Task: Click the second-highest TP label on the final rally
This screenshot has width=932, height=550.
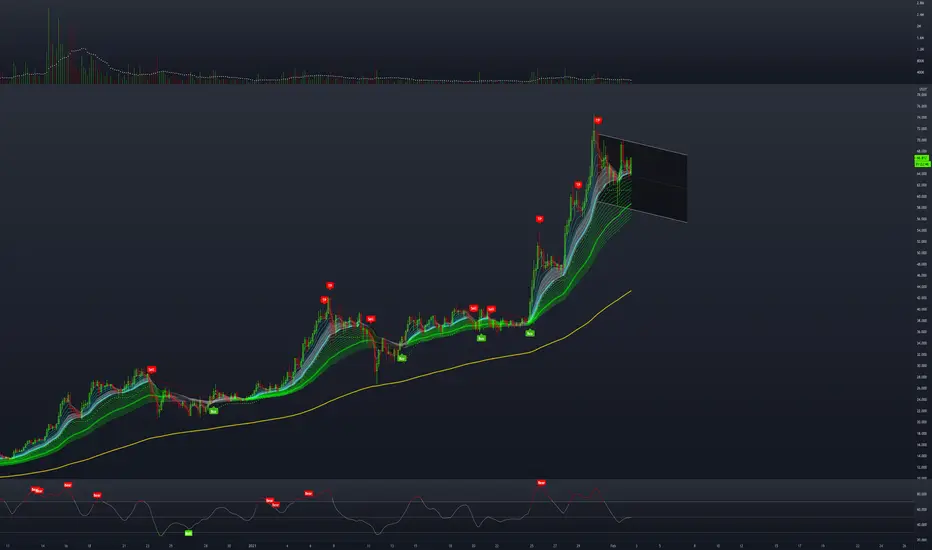Action: 578,185
